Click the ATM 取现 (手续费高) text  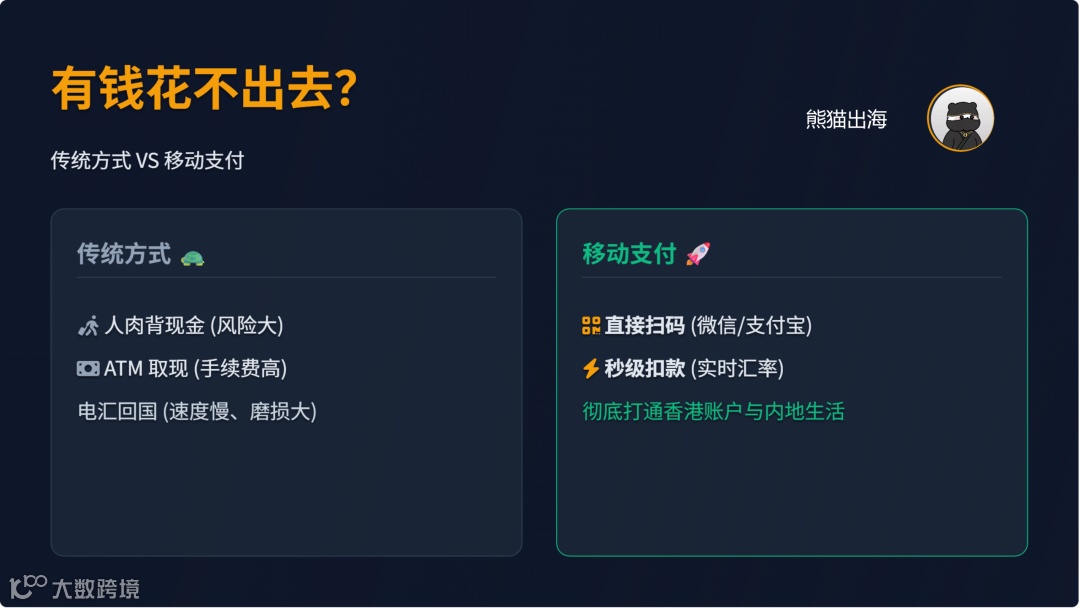pos(195,369)
